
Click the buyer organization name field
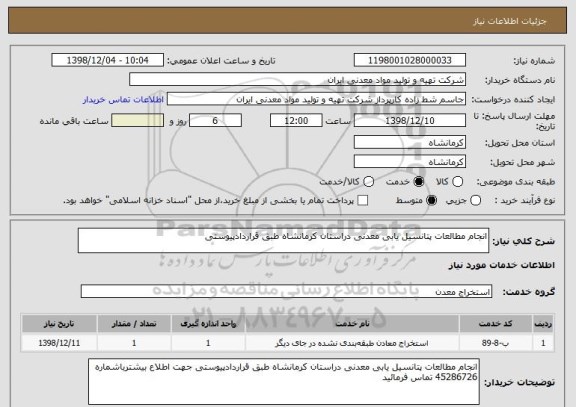[298, 80]
